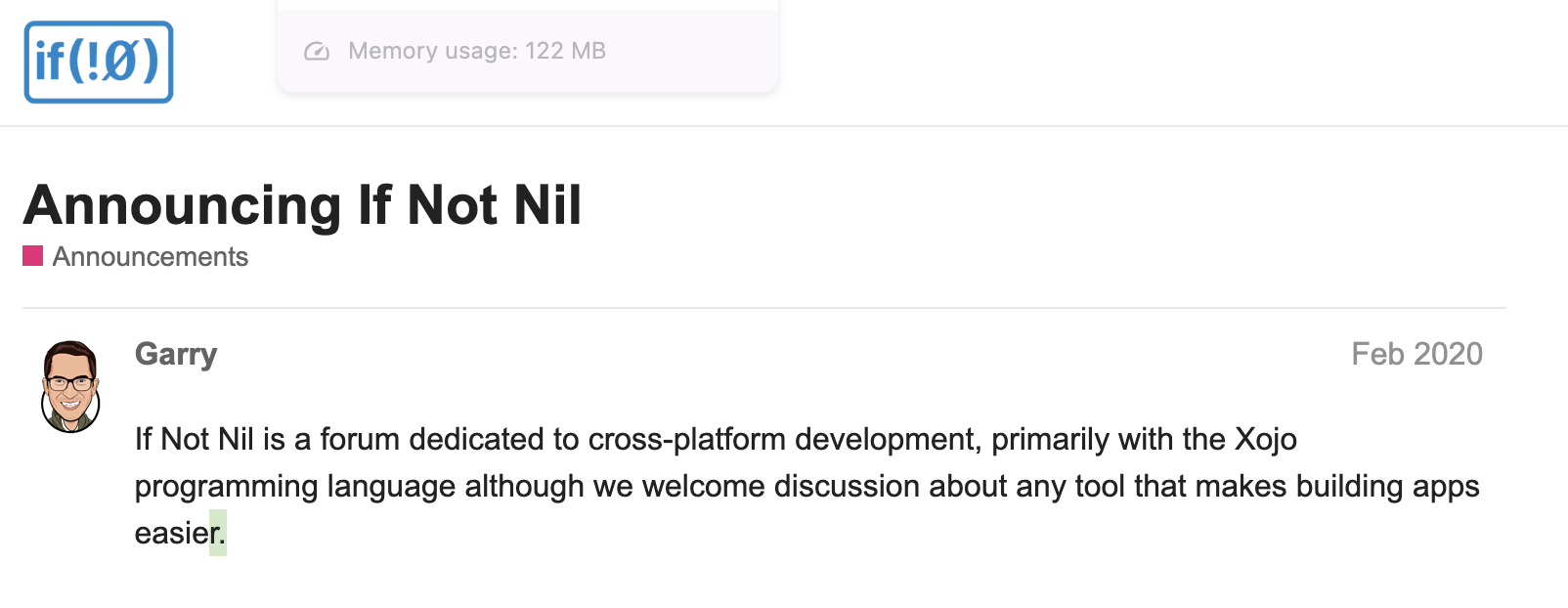1568x608 pixels.
Task: Click the "Feb 2020" post date
Action: click(x=1416, y=354)
